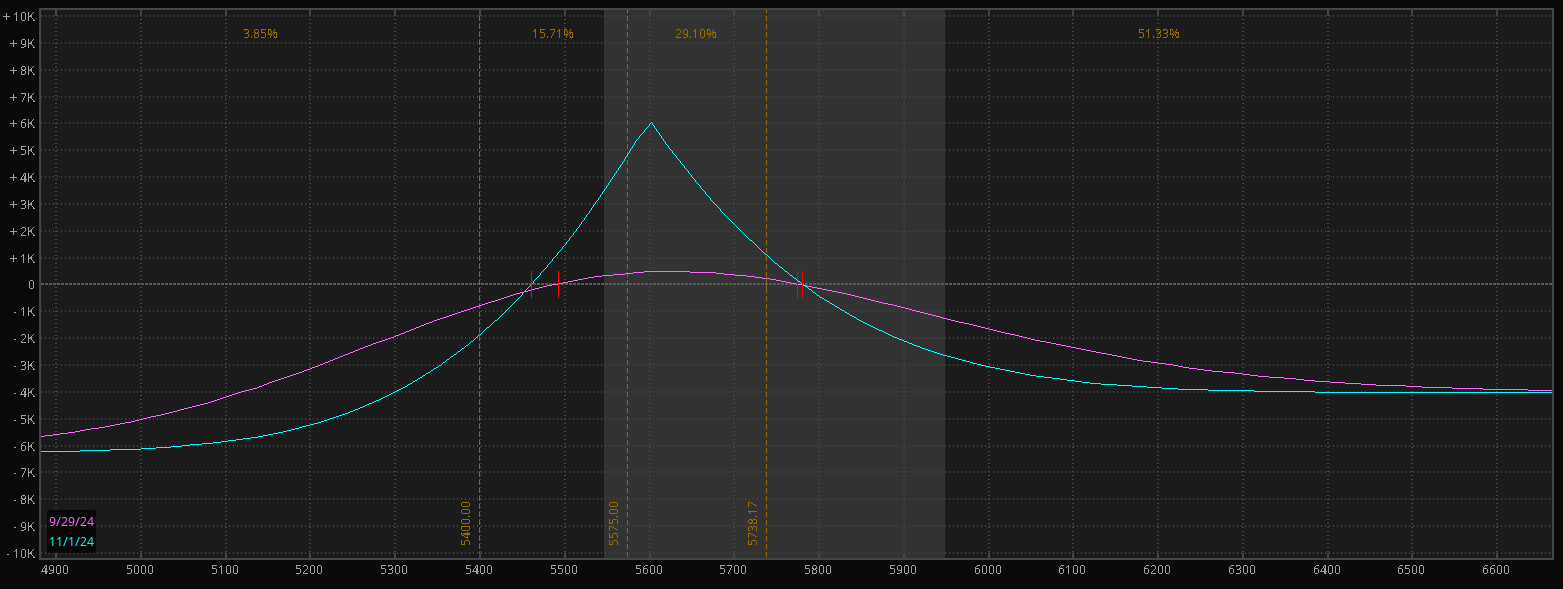Click the +7K profit axis label
This screenshot has width=1563, height=589.
[23, 98]
